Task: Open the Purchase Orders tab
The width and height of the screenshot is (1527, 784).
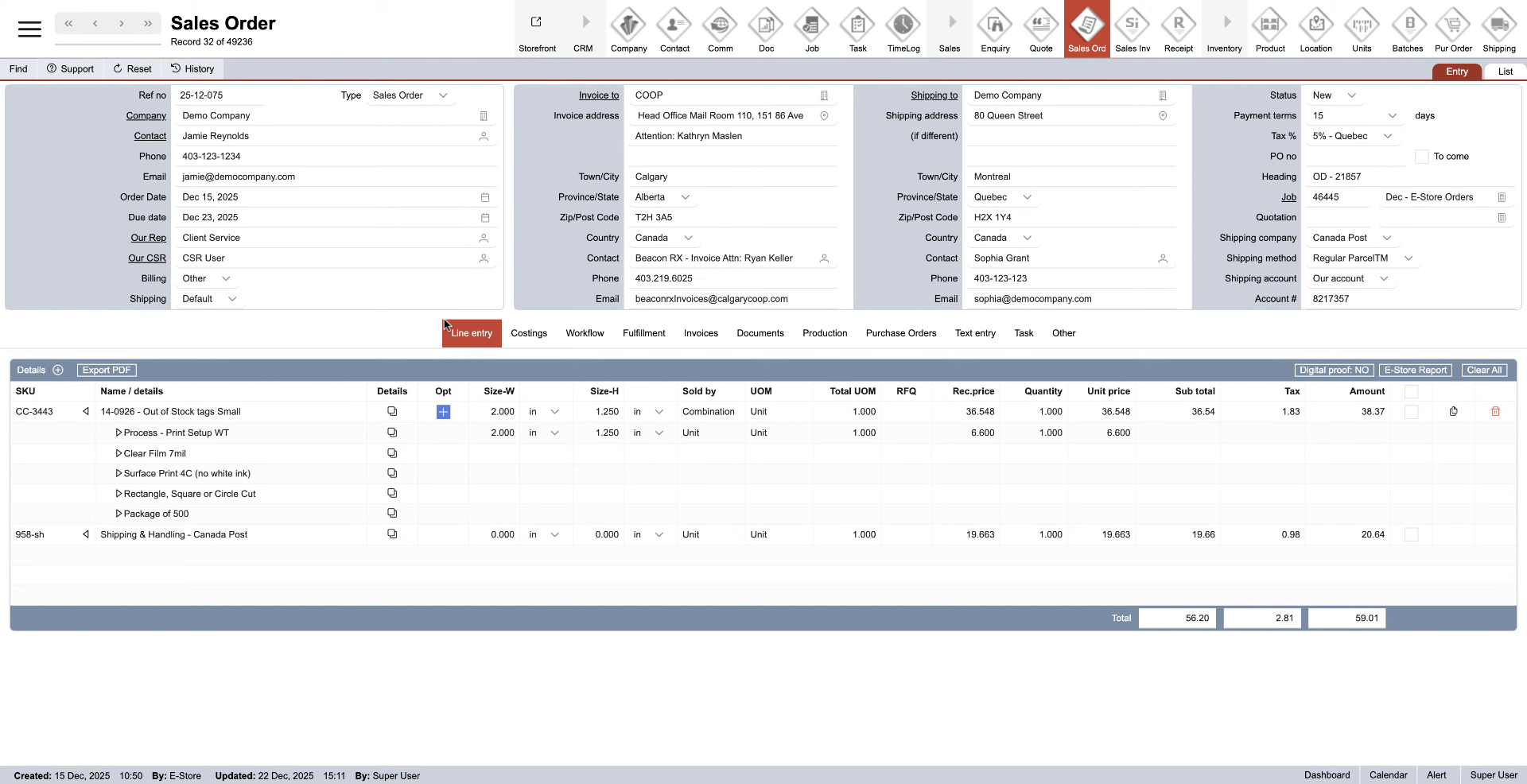Action: (900, 334)
